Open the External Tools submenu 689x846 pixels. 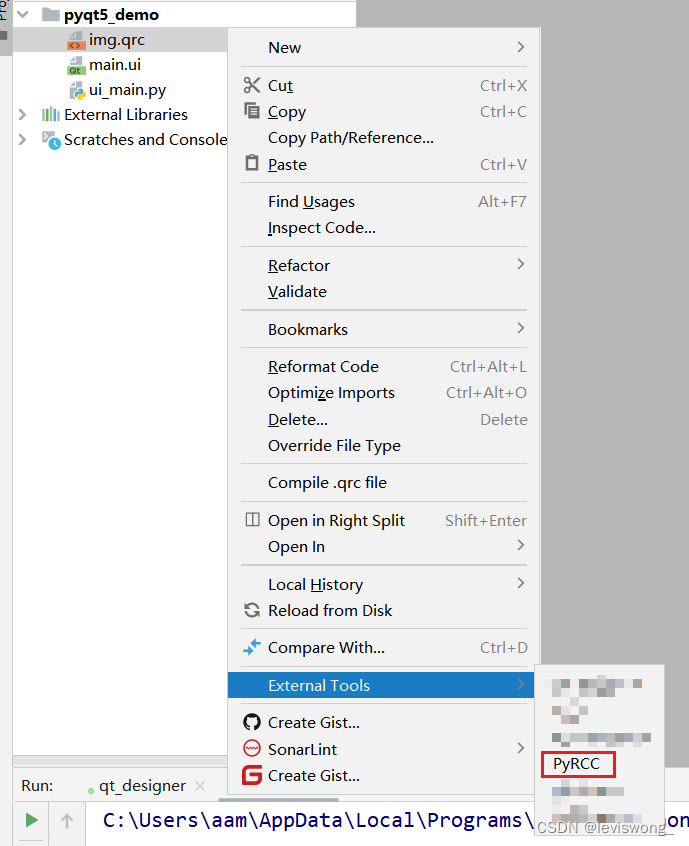320,685
